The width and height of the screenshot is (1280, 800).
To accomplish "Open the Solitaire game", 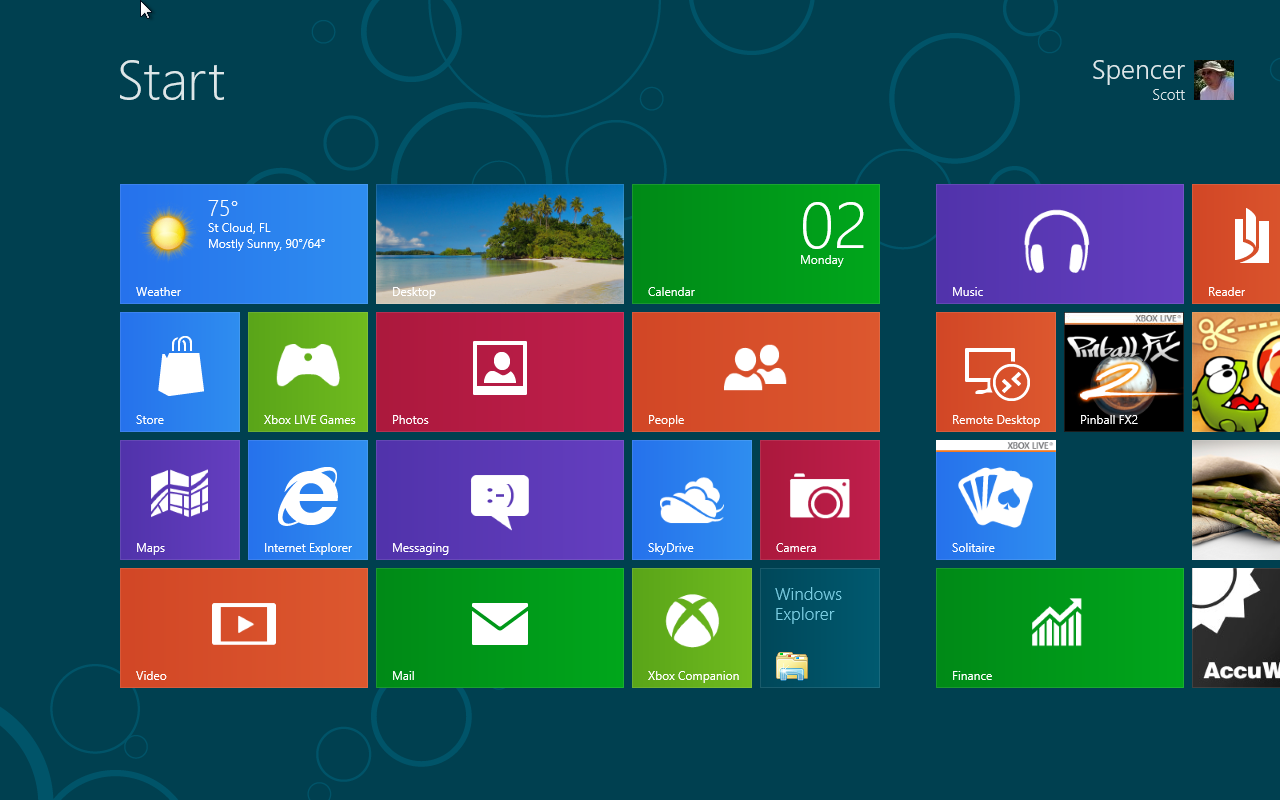I will click(x=995, y=499).
